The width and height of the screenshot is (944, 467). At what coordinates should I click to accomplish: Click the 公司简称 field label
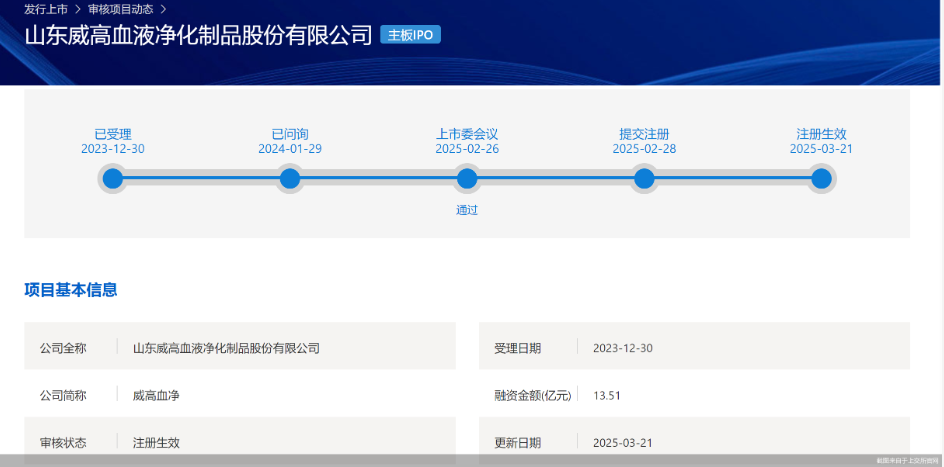[63, 395]
